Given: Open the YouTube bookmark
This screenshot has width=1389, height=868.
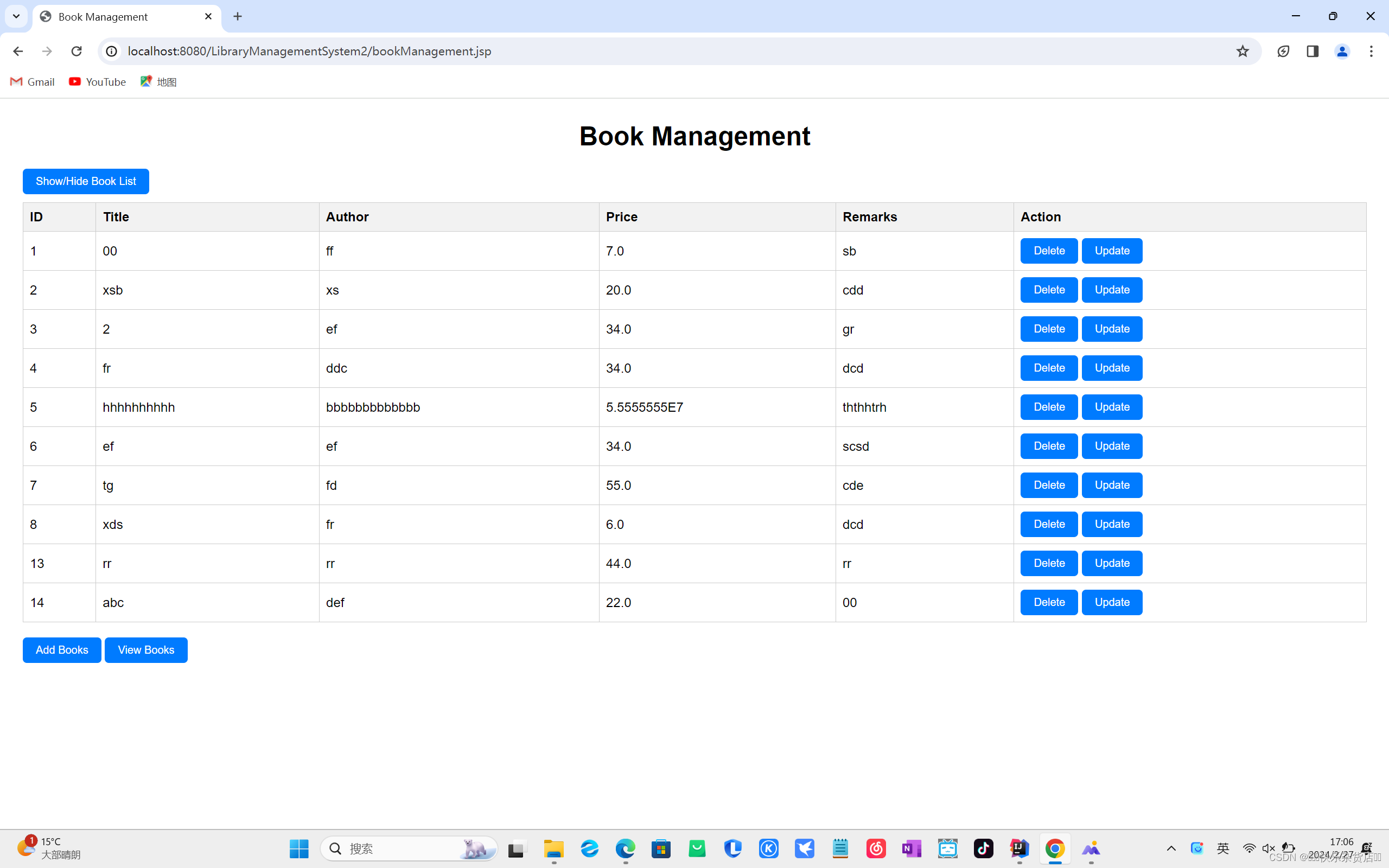Looking at the screenshot, I should 97,81.
